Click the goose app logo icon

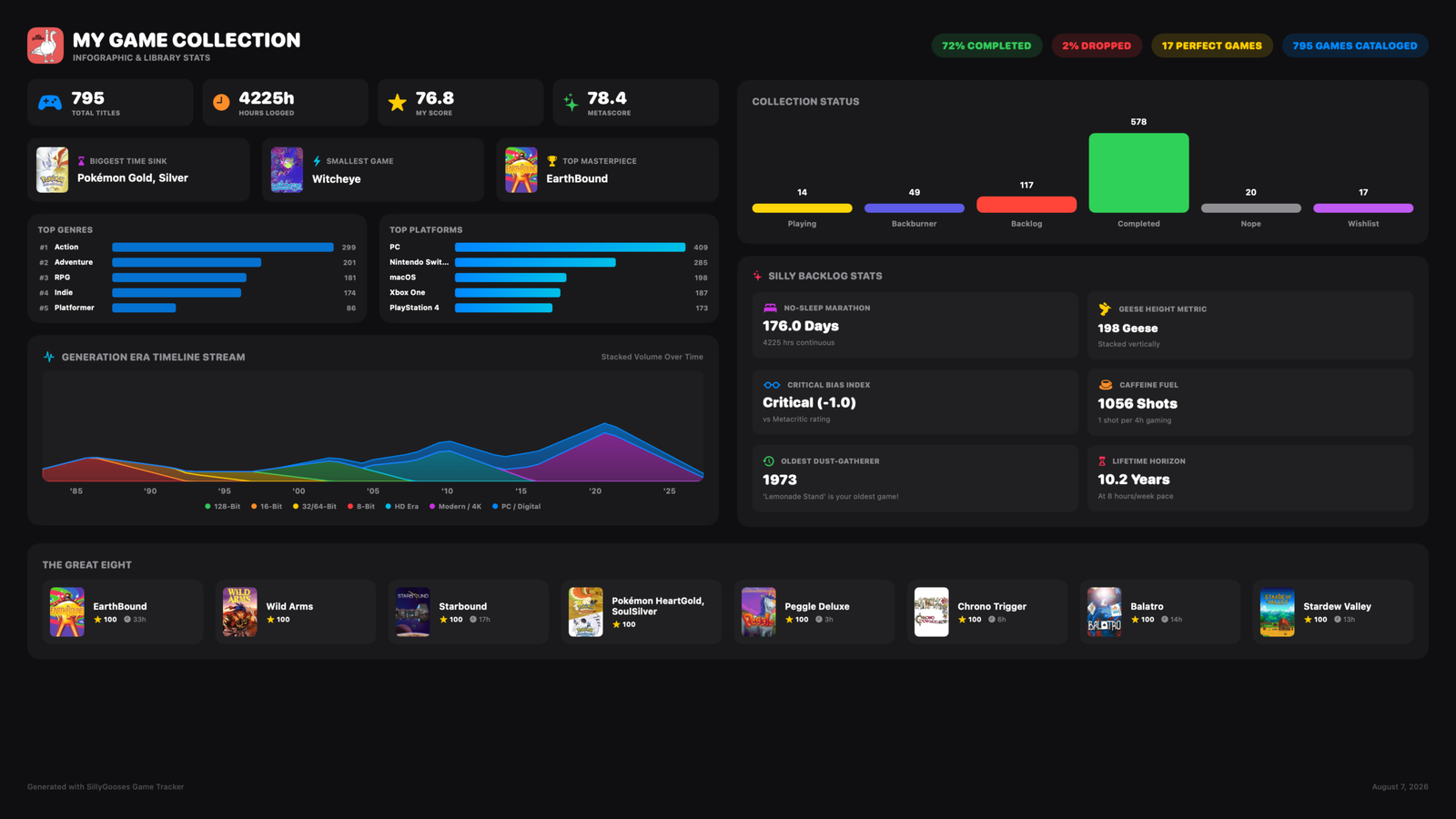click(45, 45)
